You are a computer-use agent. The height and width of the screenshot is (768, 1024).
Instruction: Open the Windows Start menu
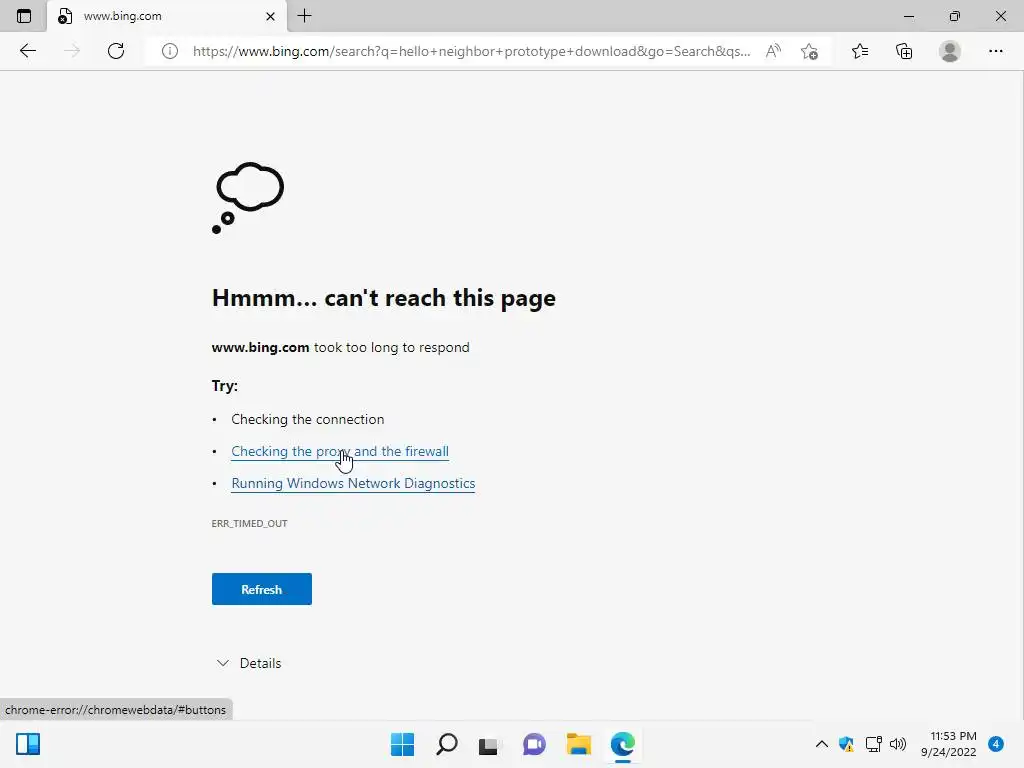402,744
